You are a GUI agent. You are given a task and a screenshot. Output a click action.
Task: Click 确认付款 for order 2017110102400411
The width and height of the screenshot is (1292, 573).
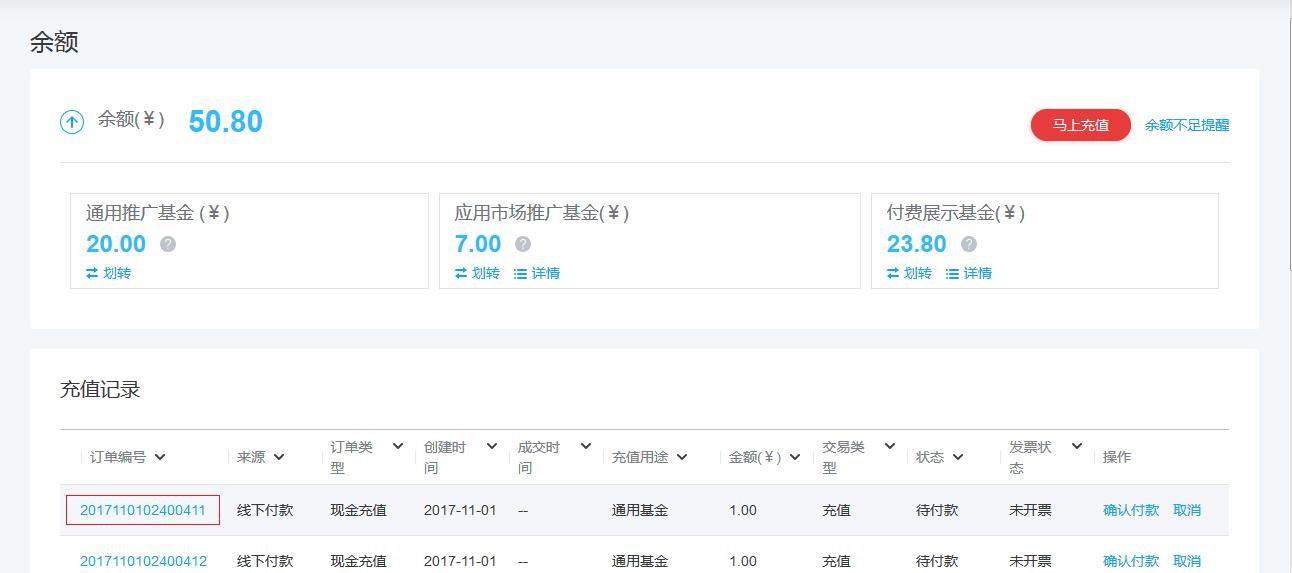(x=1131, y=510)
